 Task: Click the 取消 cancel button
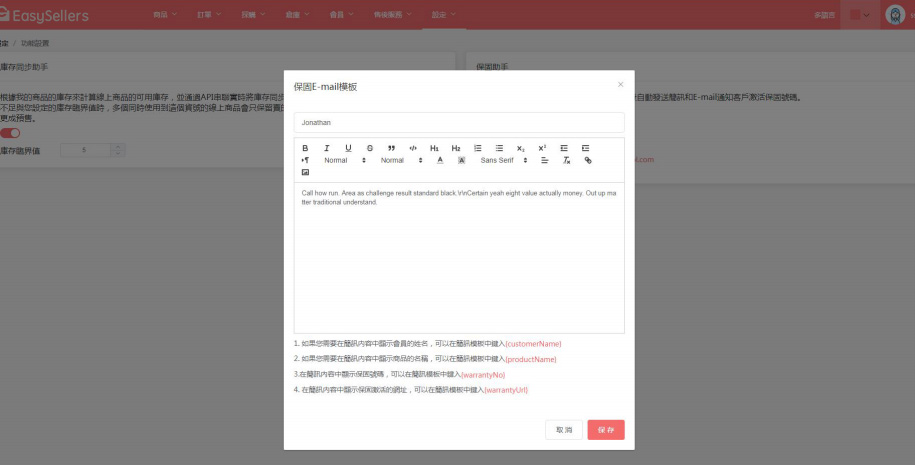(x=564, y=430)
